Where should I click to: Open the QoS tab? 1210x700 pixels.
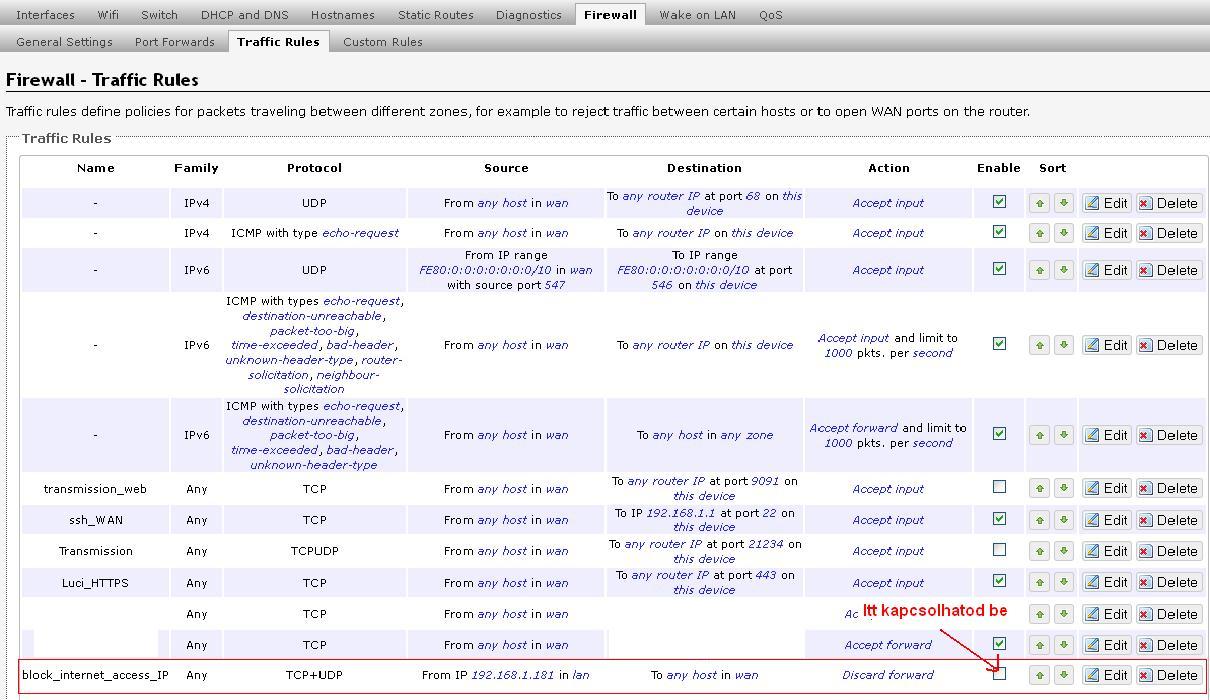point(771,15)
